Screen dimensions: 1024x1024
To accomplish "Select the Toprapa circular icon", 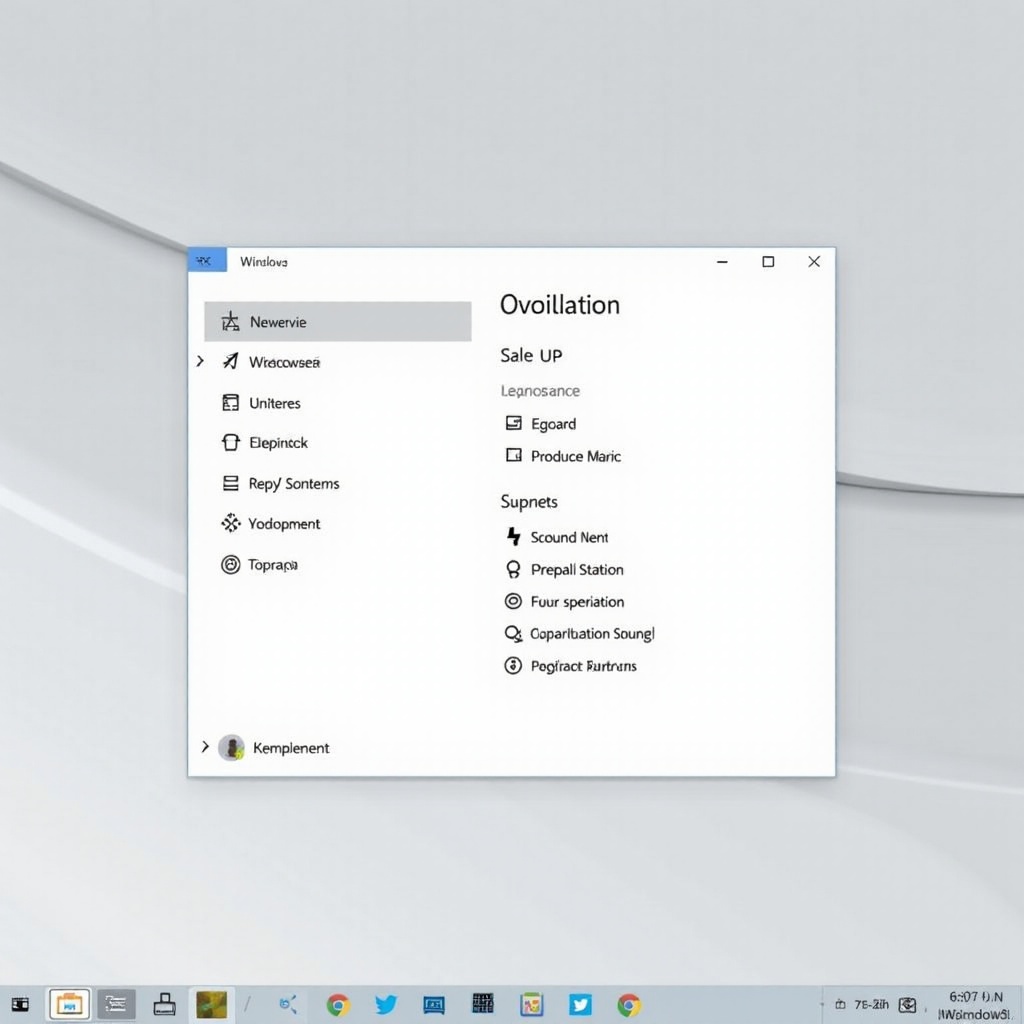I will click(231, 565).
